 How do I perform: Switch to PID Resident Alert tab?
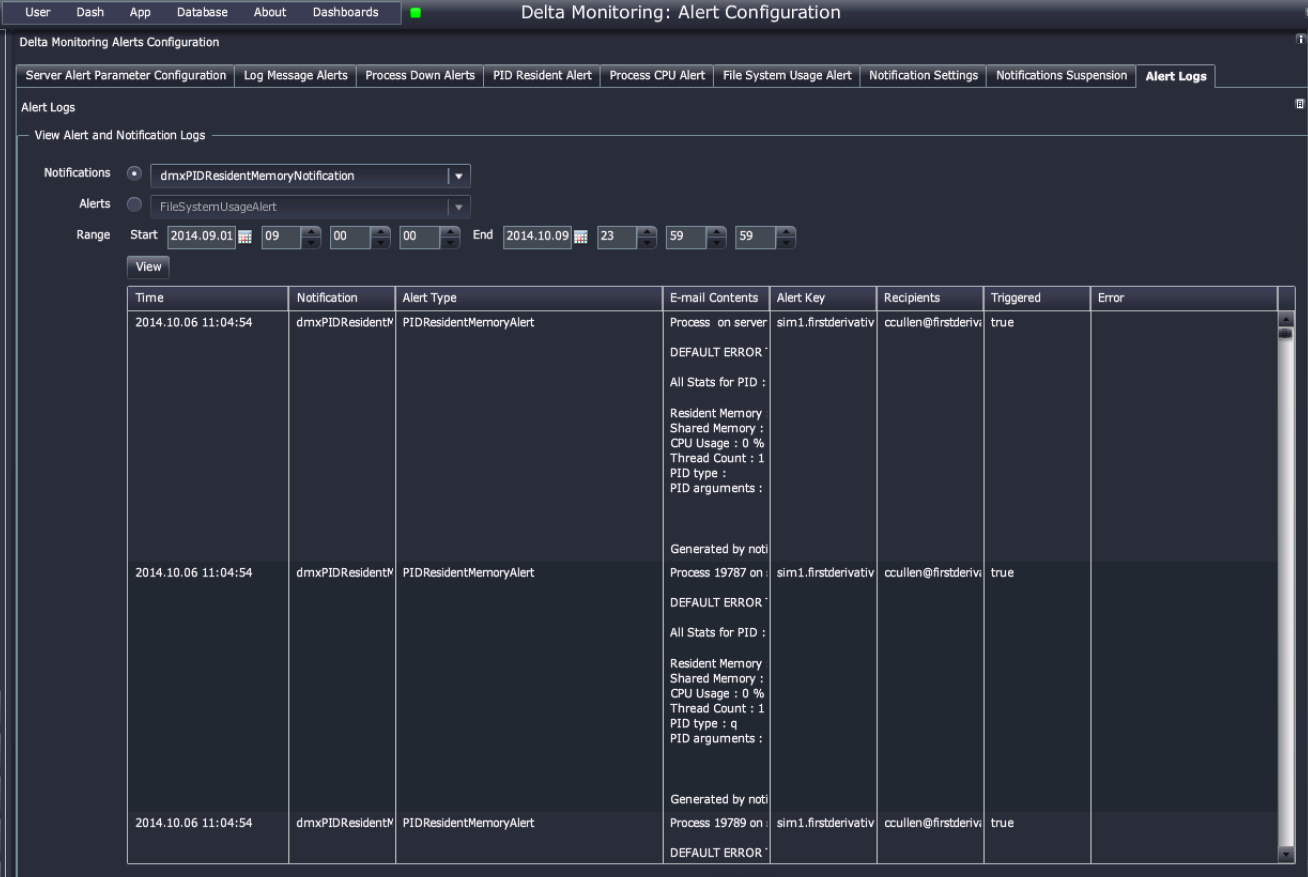pyautogui.click(x=543, y=76)
